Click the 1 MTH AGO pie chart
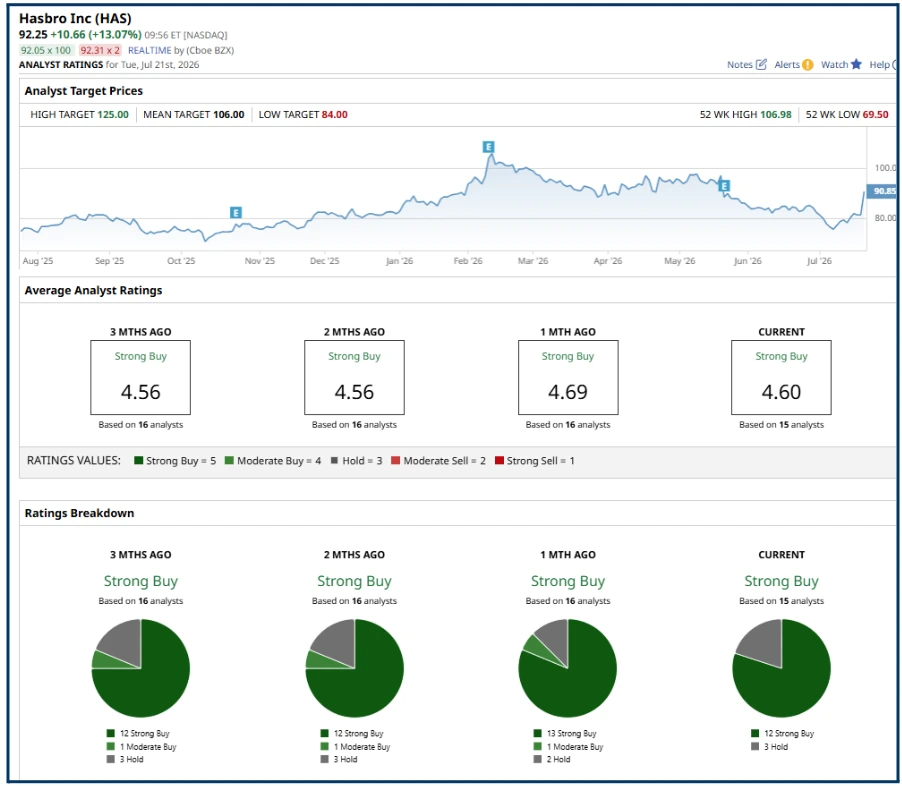This screenshot has height=786, width=902. [x=568, y=668]
